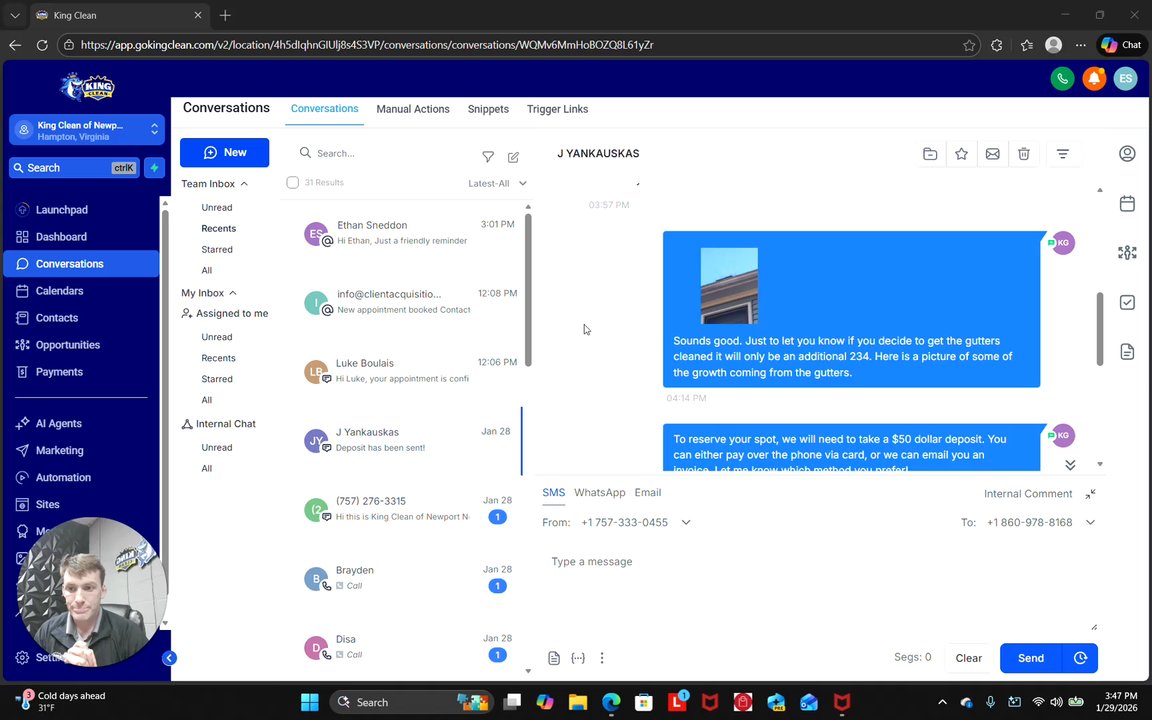Collapse the message composer with arrows icon
This screenshot has width=1152, height=720.
click(1090, 494)
